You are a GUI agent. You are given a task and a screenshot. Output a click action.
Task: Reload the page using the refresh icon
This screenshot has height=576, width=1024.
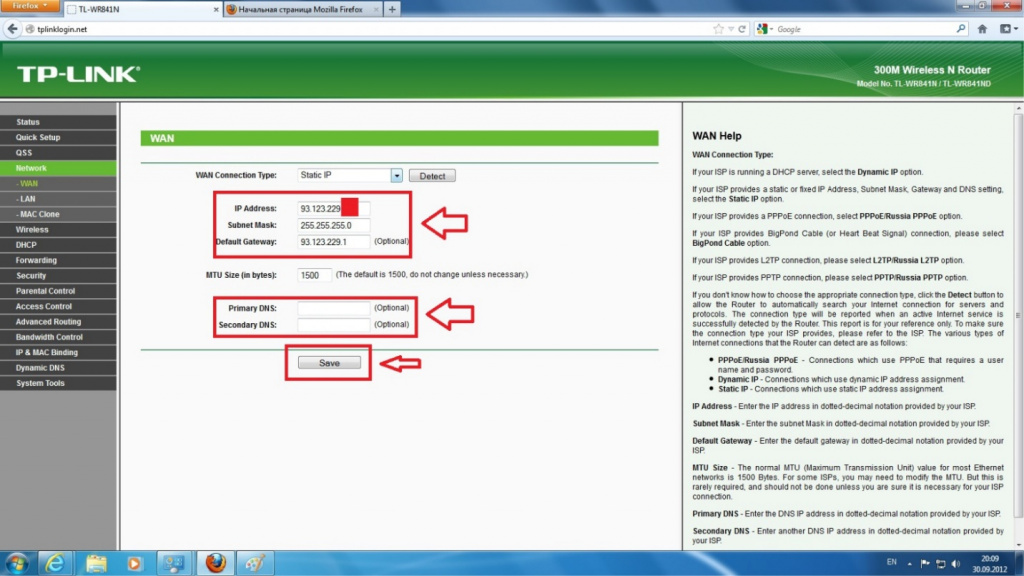tap(742, 29)
